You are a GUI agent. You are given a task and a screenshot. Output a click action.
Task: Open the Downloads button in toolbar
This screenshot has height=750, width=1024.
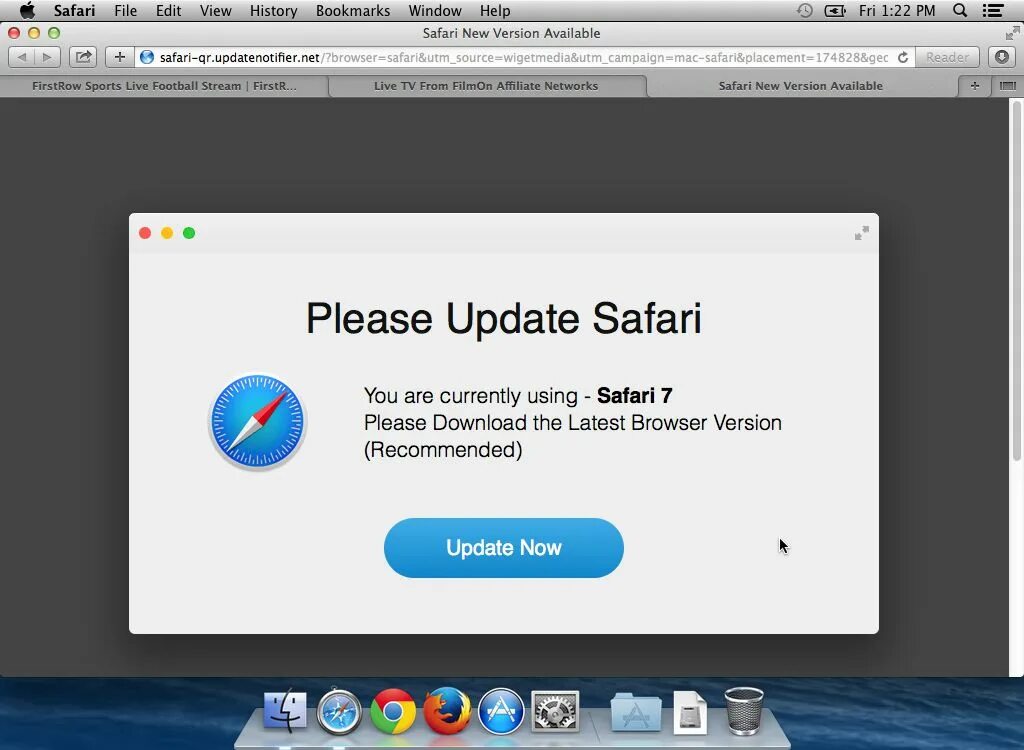click(1002, 57)
